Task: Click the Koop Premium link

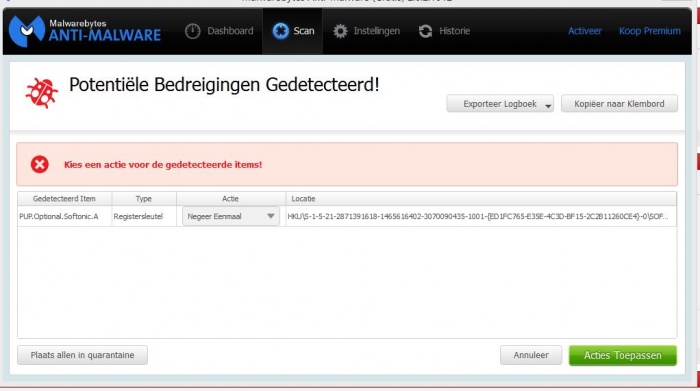Action: tap(650, 31)
